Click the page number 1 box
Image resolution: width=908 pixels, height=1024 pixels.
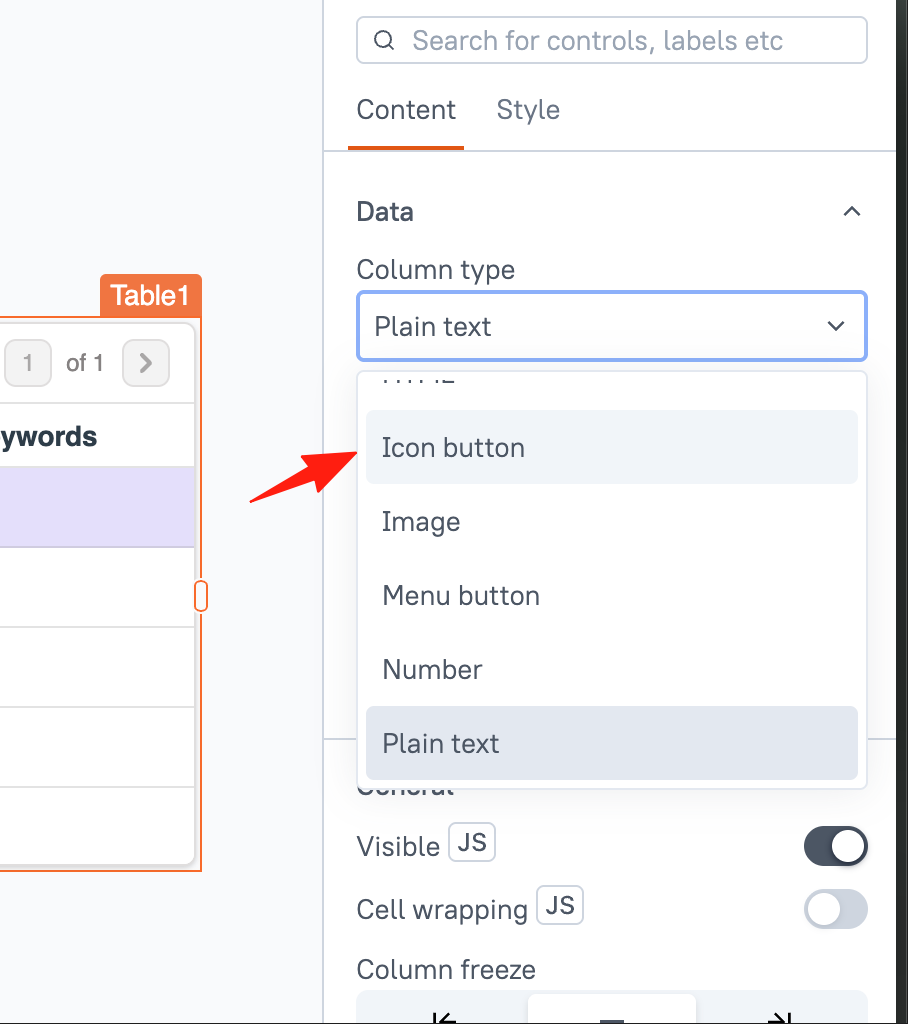[x=27, y=362]
